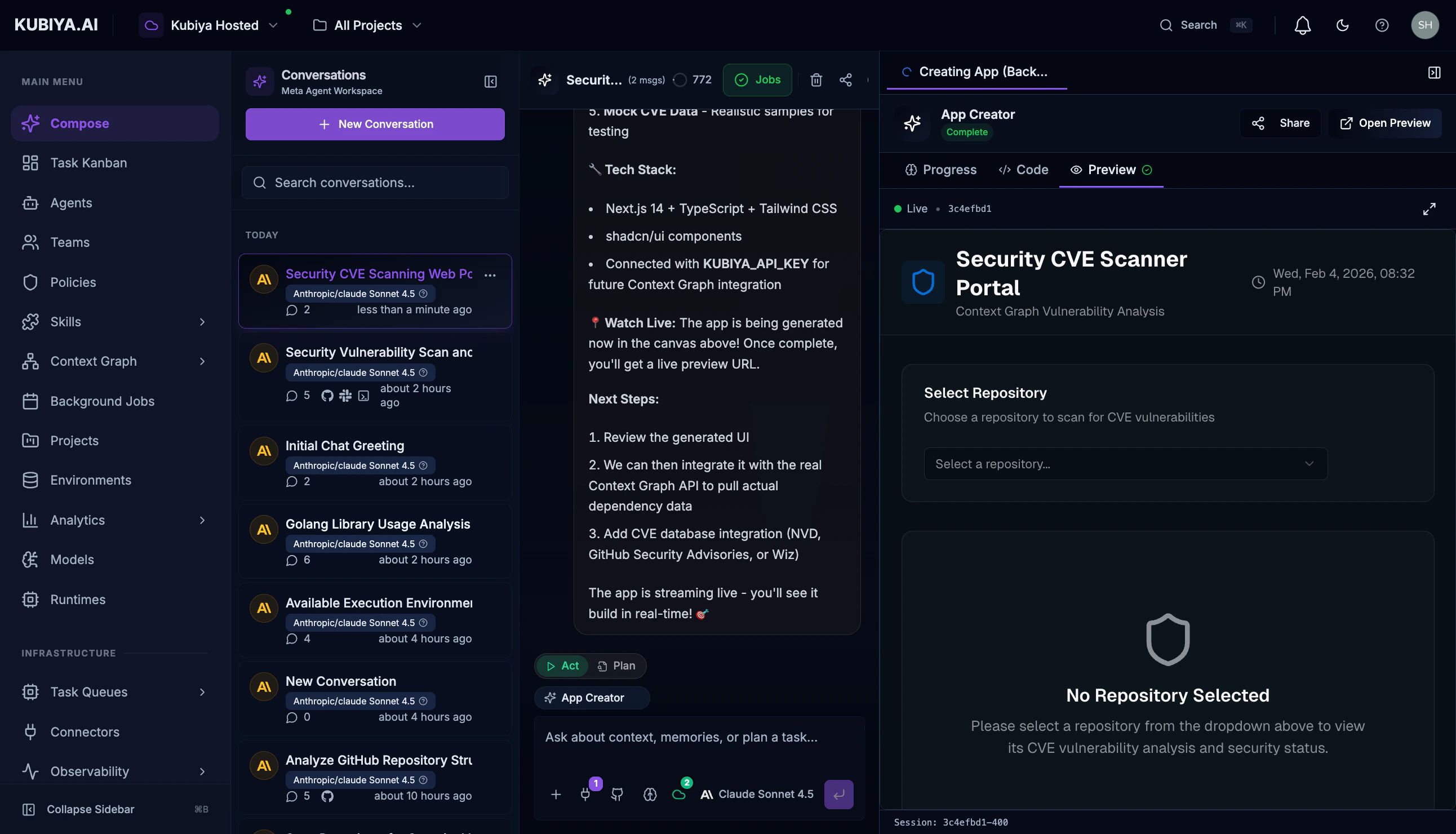This screenshot has width=1456, height=834.
Task: Add an attachment with the plus icon
Action: click(556, 794)
